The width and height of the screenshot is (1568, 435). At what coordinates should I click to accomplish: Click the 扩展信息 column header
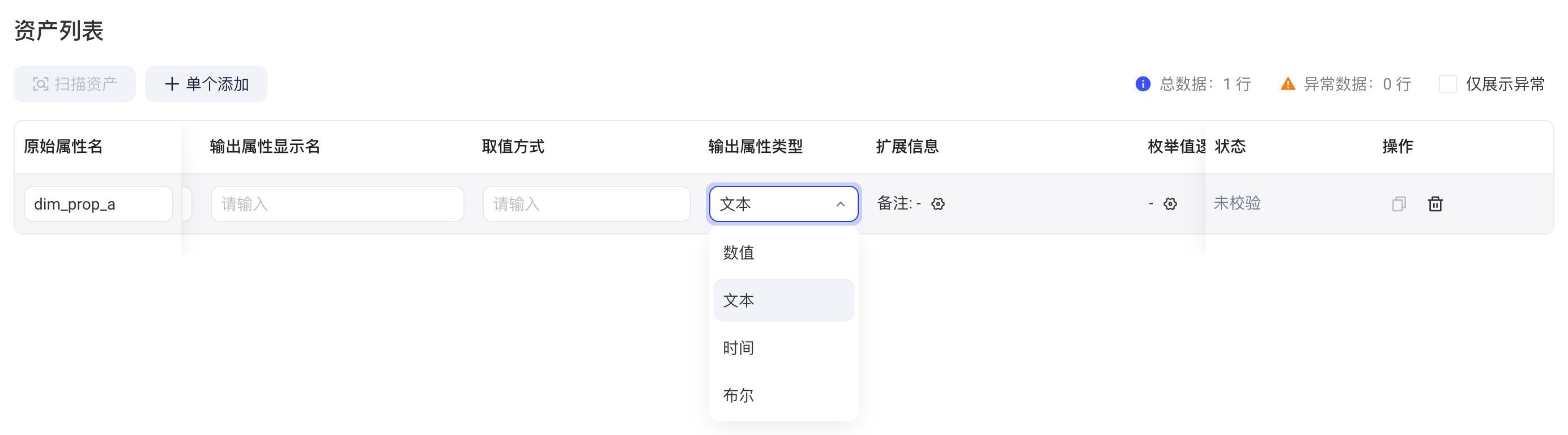click(907, 146)
